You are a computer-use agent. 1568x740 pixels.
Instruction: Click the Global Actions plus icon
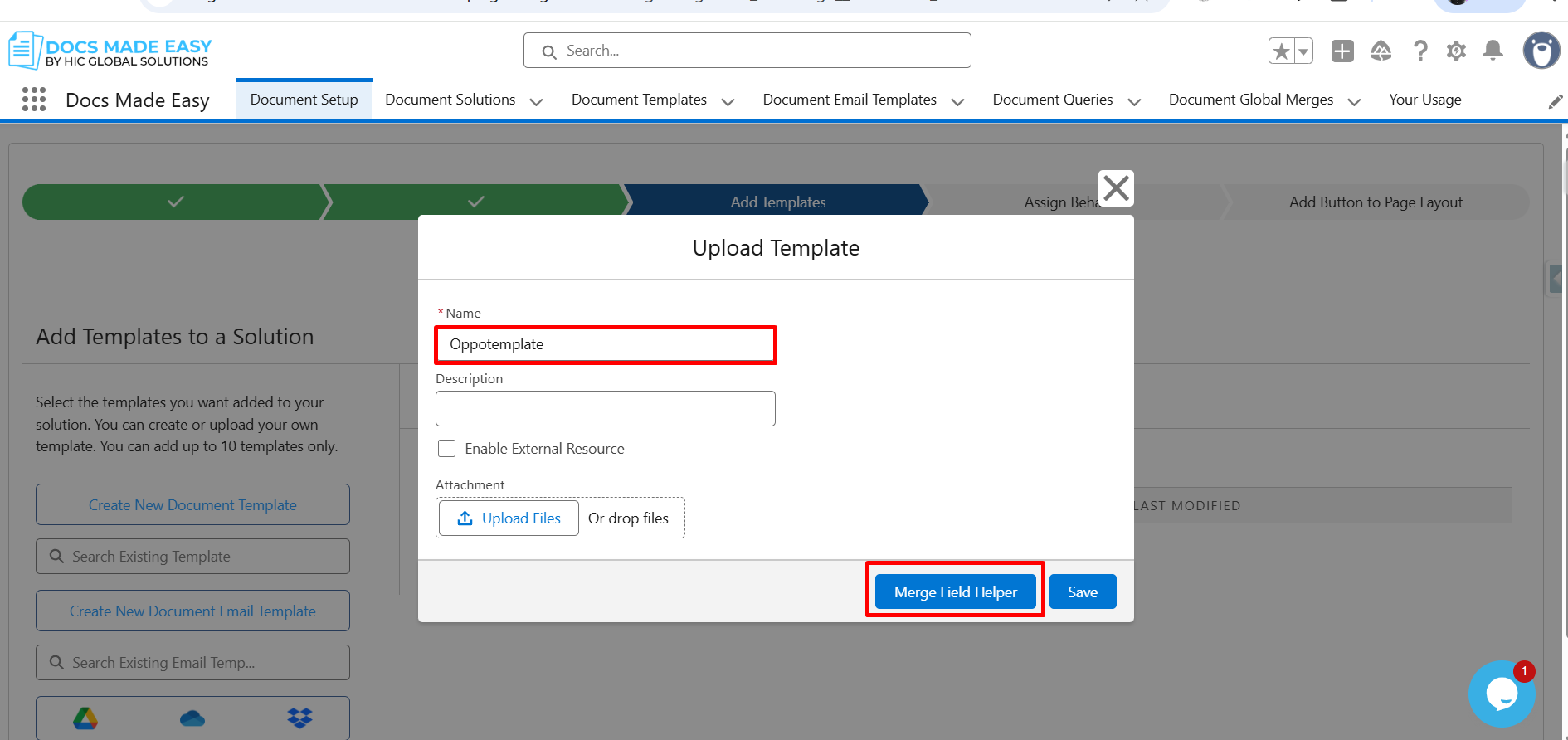(1342, 51)
